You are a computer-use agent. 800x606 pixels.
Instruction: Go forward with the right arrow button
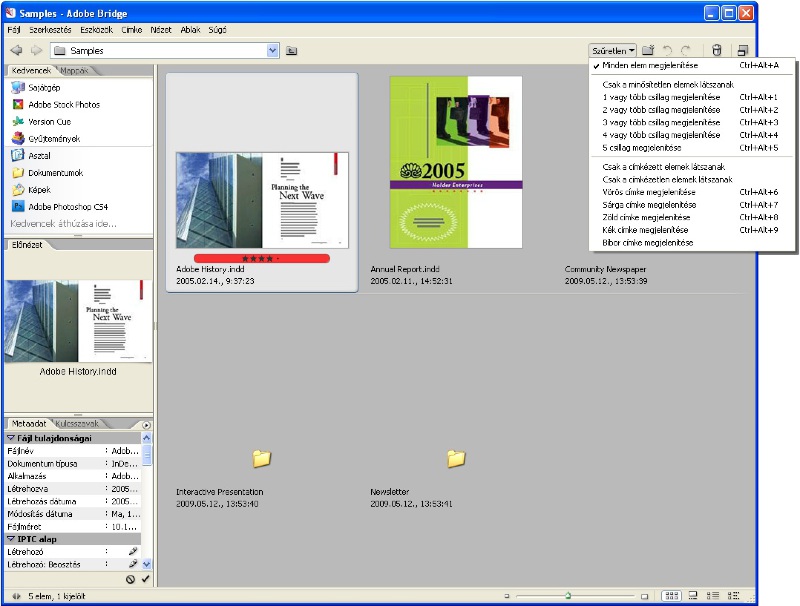[36, 50]
